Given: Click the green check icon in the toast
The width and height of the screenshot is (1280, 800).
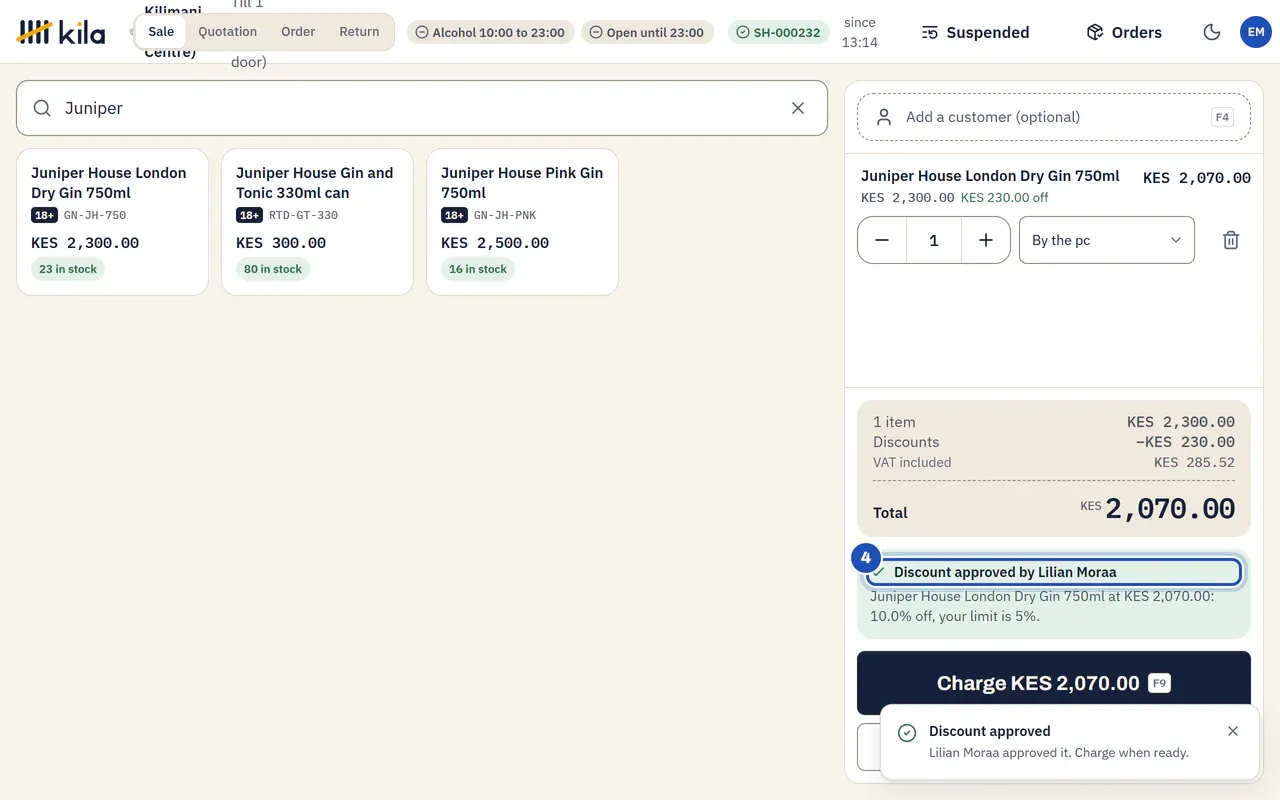Looking at the screenshot, I should click(x=907, y=733).
